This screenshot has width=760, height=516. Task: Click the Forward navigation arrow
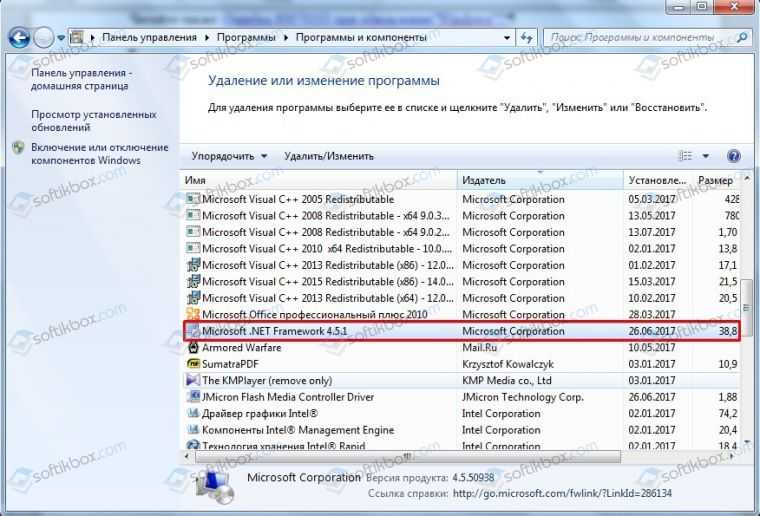point(44,37)
